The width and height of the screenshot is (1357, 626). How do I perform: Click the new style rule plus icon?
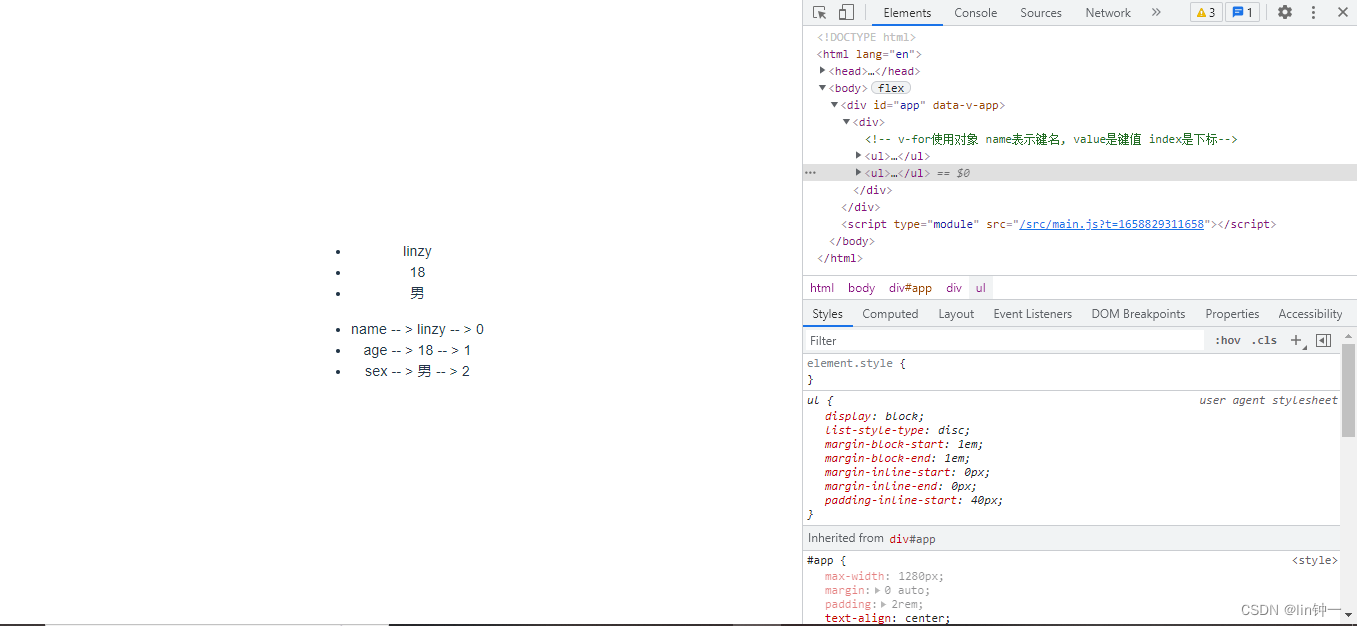(1296, 341)
